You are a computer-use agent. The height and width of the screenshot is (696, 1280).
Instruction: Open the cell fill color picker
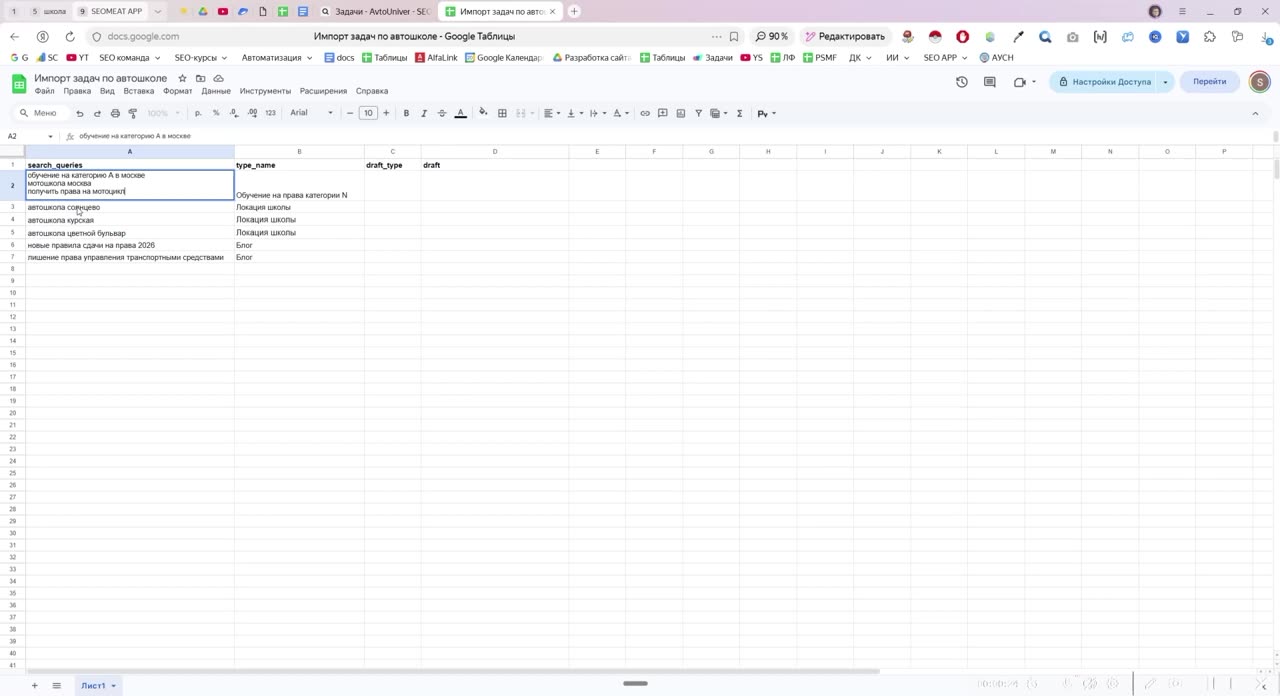pos(484,113)
